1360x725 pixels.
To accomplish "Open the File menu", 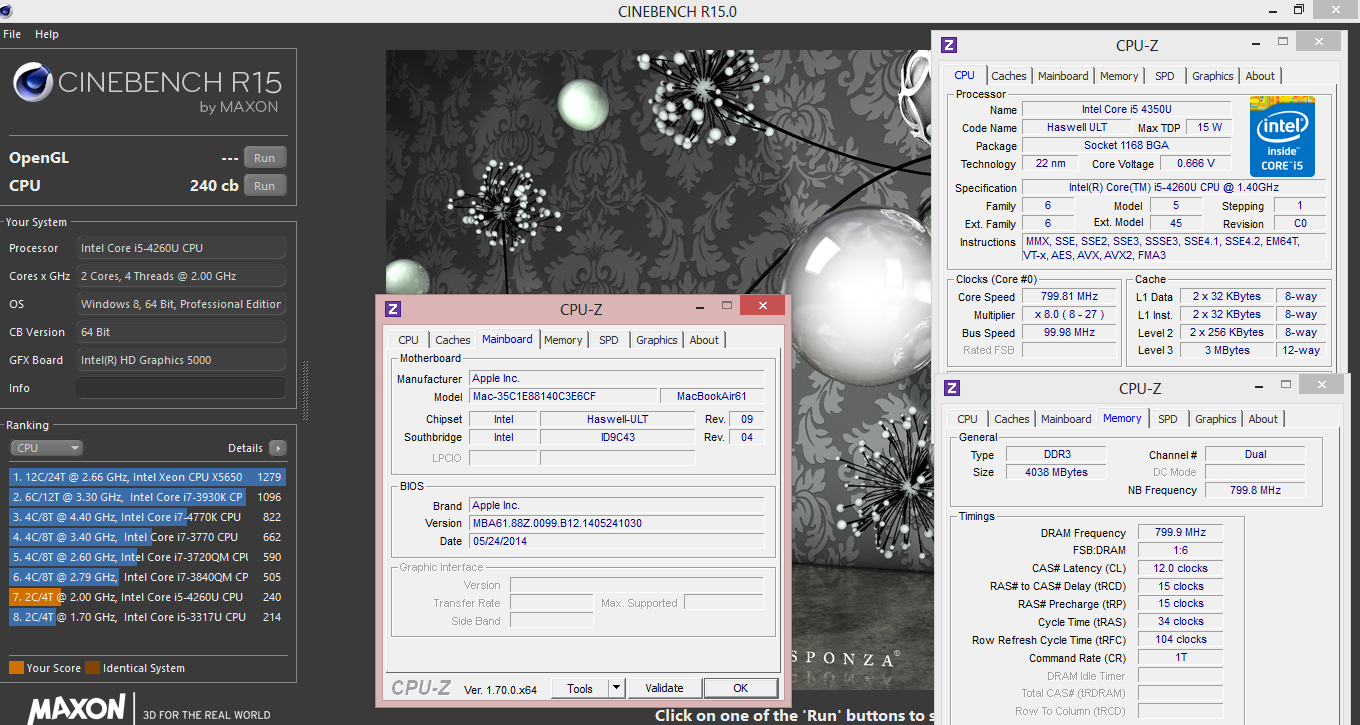I will 12,34.
